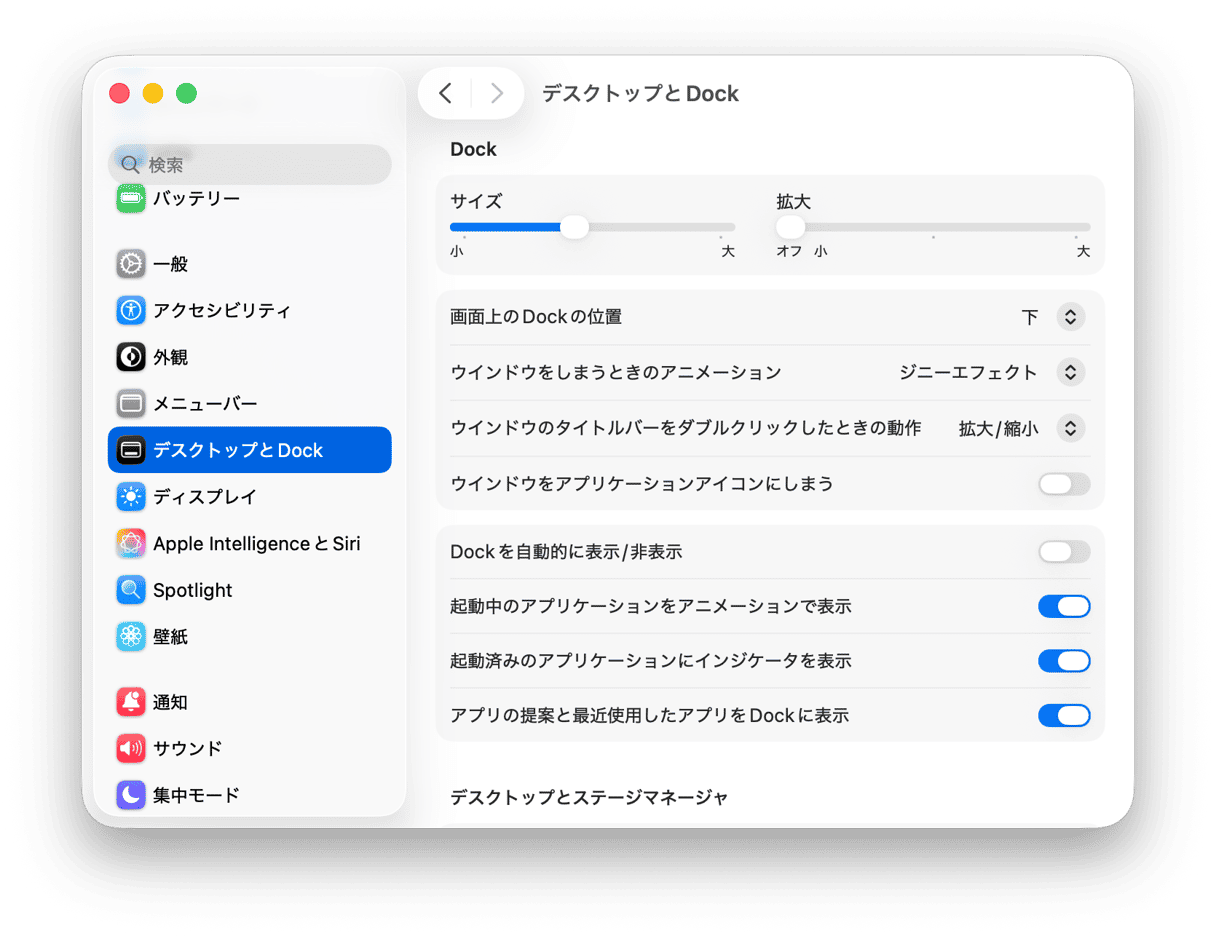Open the 拡大/縮小 double-click action dropdown

[1069, 428]
